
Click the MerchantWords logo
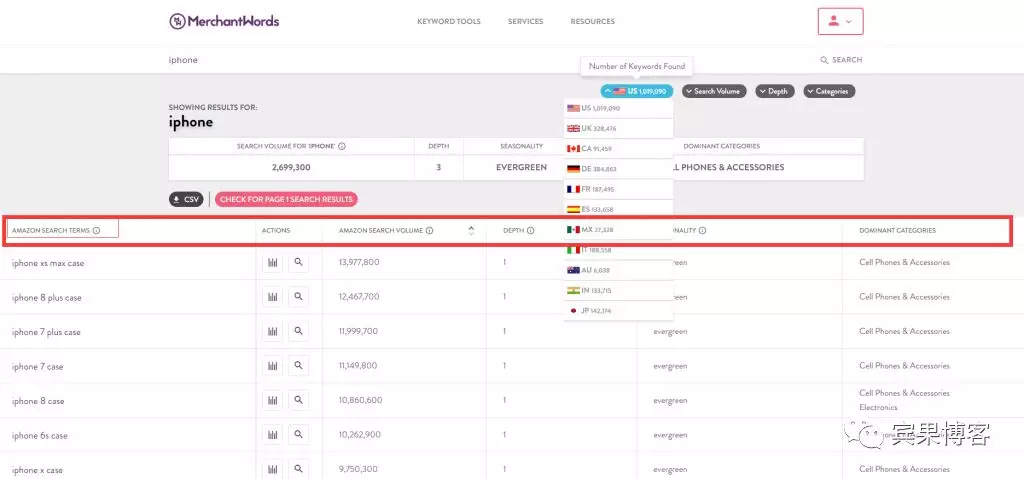click(224, 22)
